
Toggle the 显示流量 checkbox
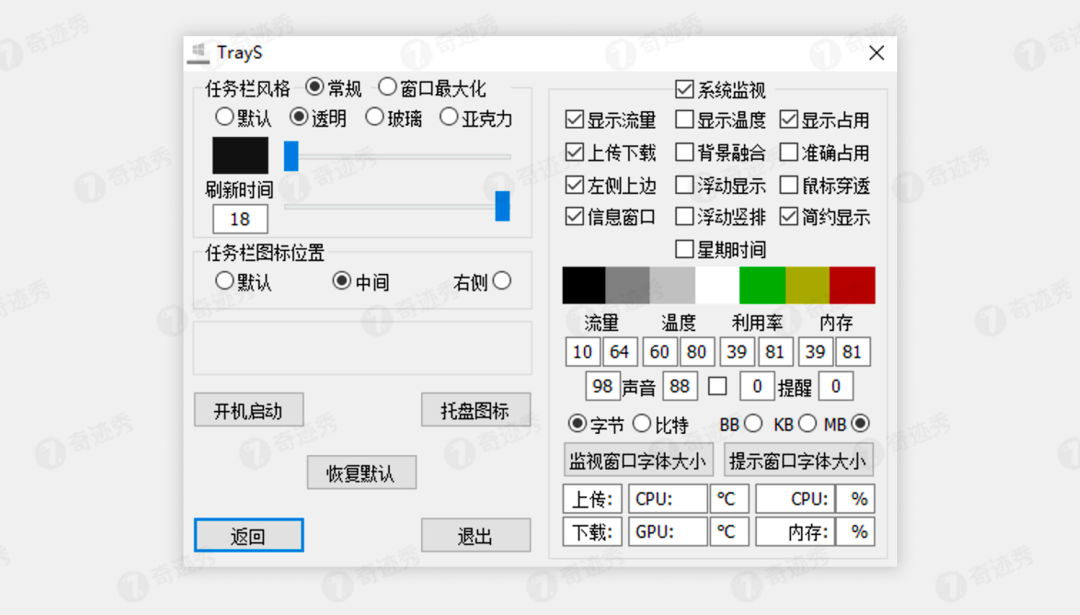[x=574, y=119]
